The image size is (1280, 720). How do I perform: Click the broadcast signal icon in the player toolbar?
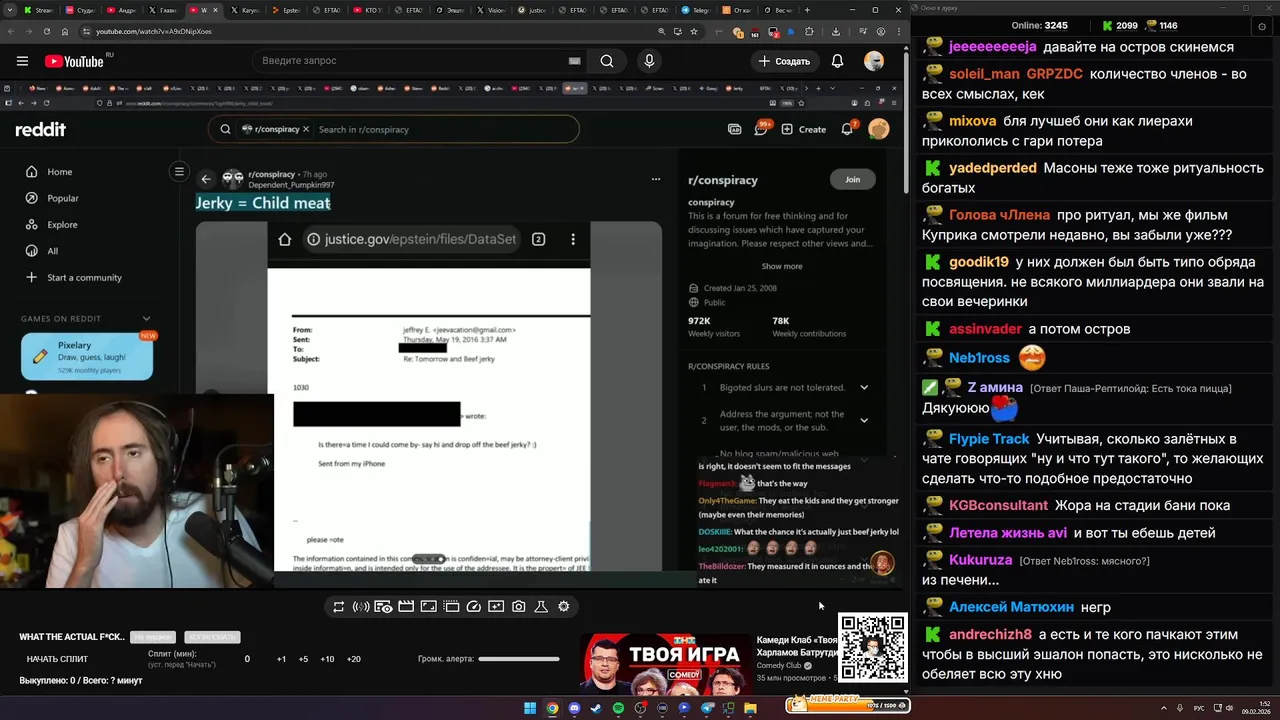coord(361,606)
